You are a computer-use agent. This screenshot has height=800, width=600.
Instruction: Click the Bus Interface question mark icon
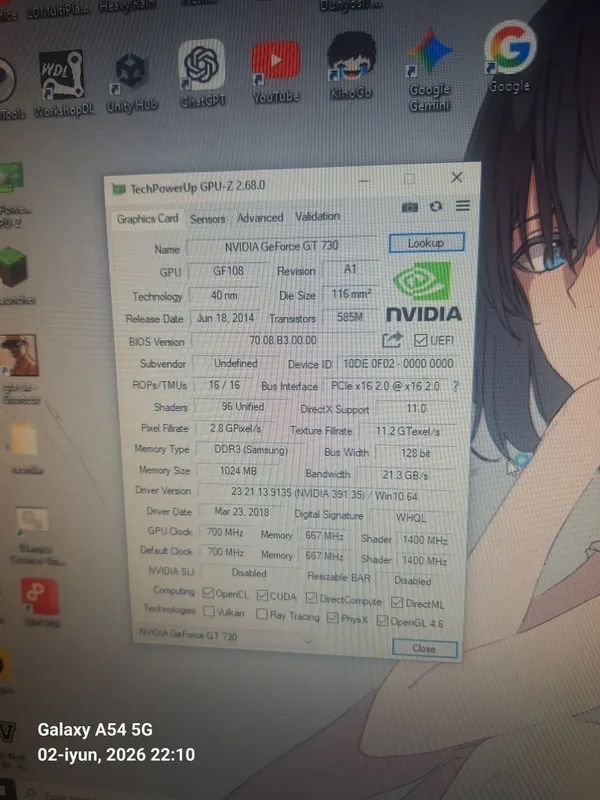(x=456, y=387)
